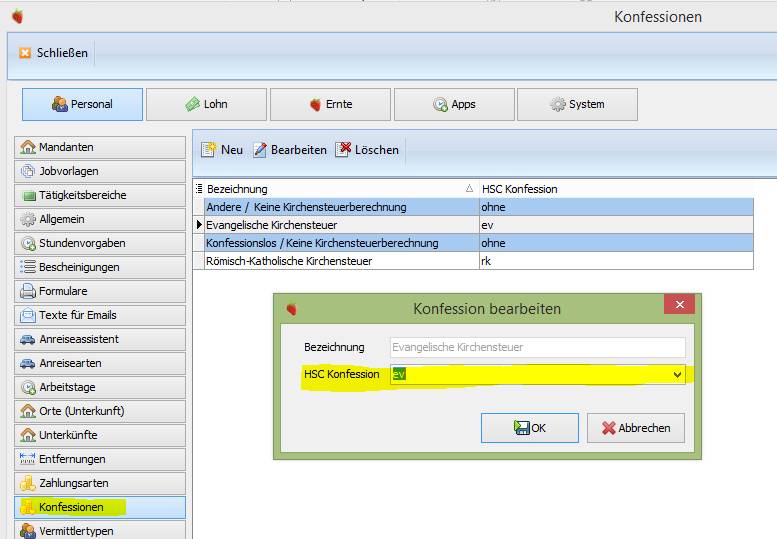Viewport: 777px width, 539px height.
Task: Open the System tab
Action: tap(577, 105)
